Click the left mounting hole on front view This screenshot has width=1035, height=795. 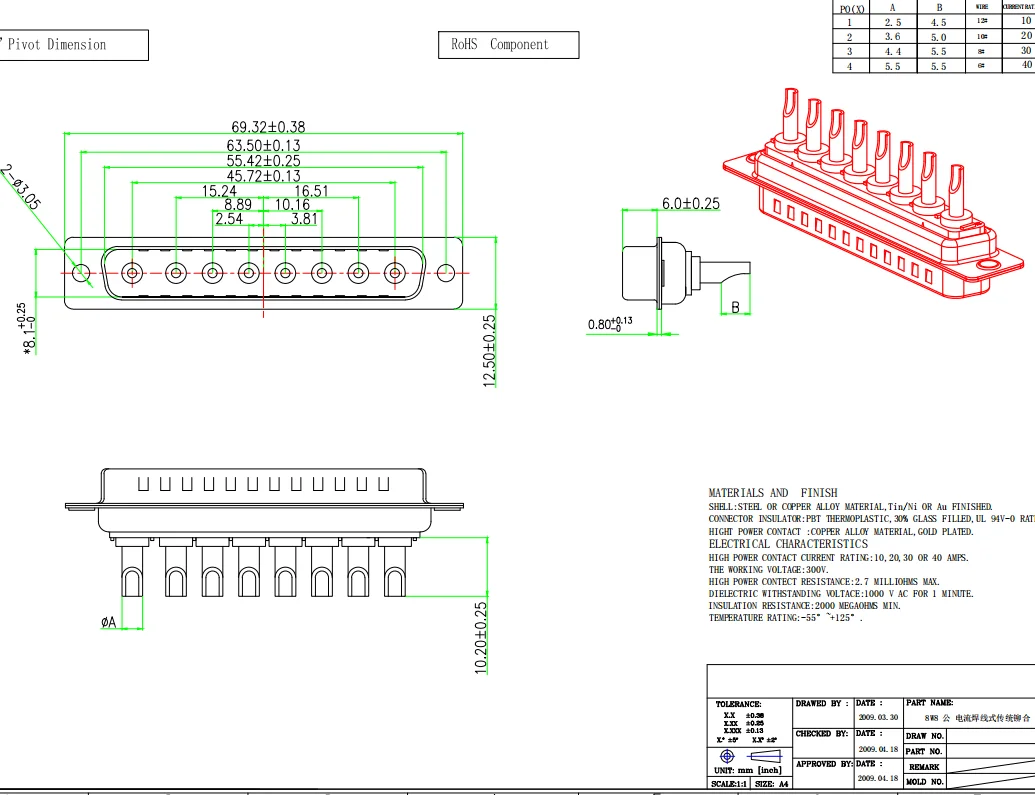pyautogui.click(x=82, y=272)
